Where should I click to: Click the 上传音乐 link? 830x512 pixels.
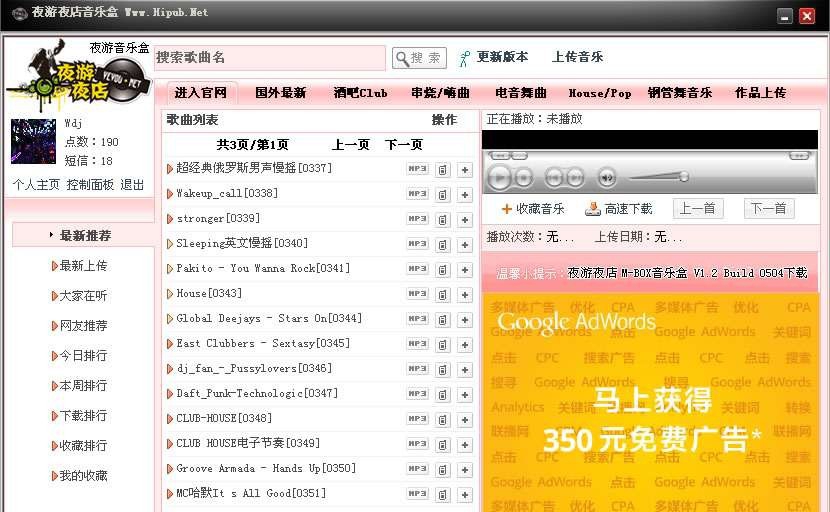[578, 57]
